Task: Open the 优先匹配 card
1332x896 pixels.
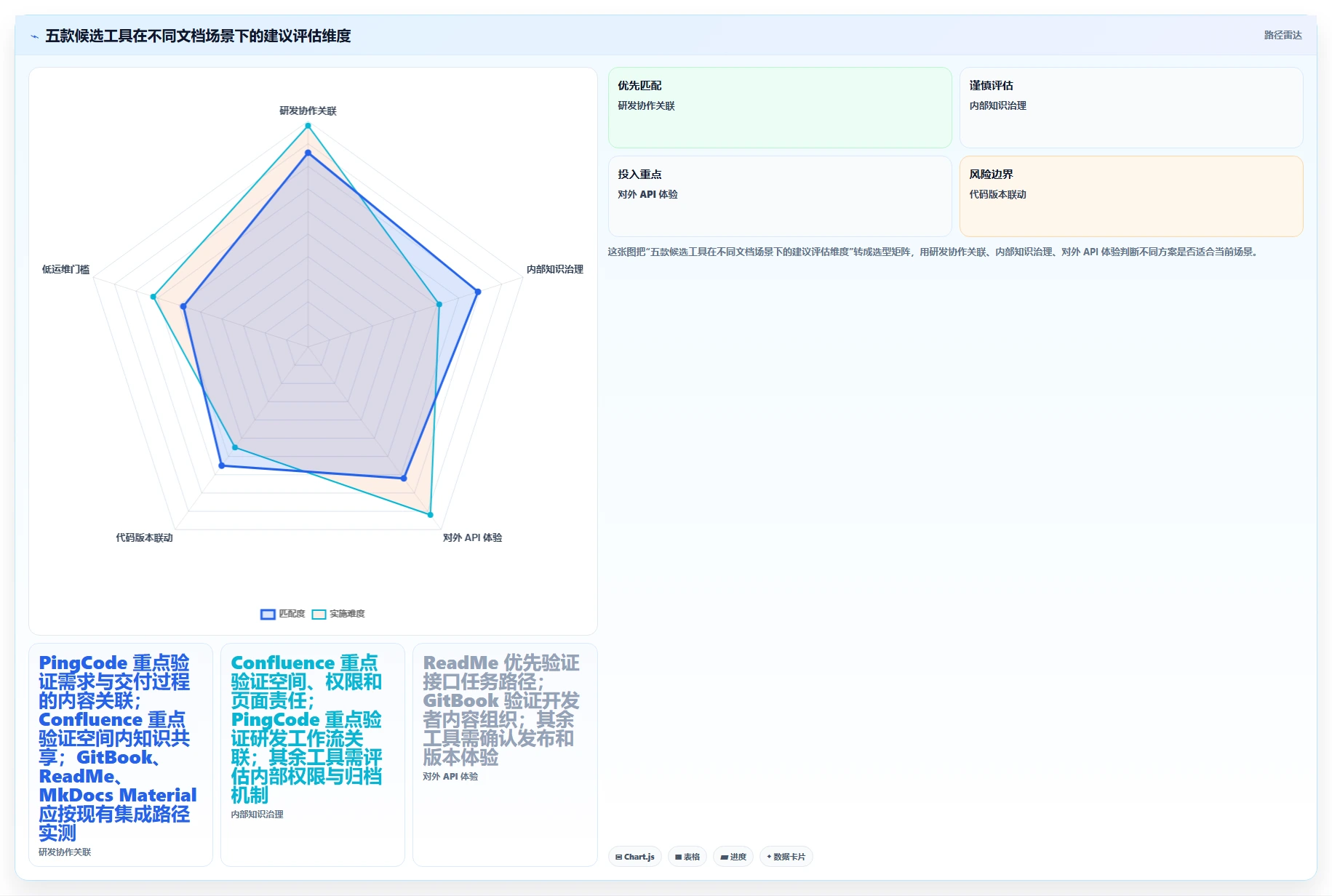Action: pyautogui.click(x=780, y=108)
